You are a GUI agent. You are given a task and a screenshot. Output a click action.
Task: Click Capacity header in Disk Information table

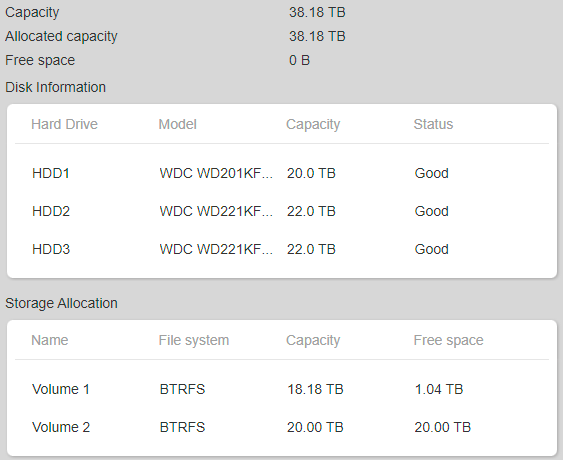(313, 124)
